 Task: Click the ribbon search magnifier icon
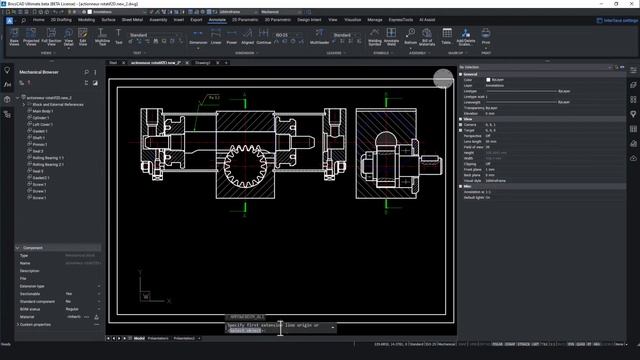click(x=23, y=20)
